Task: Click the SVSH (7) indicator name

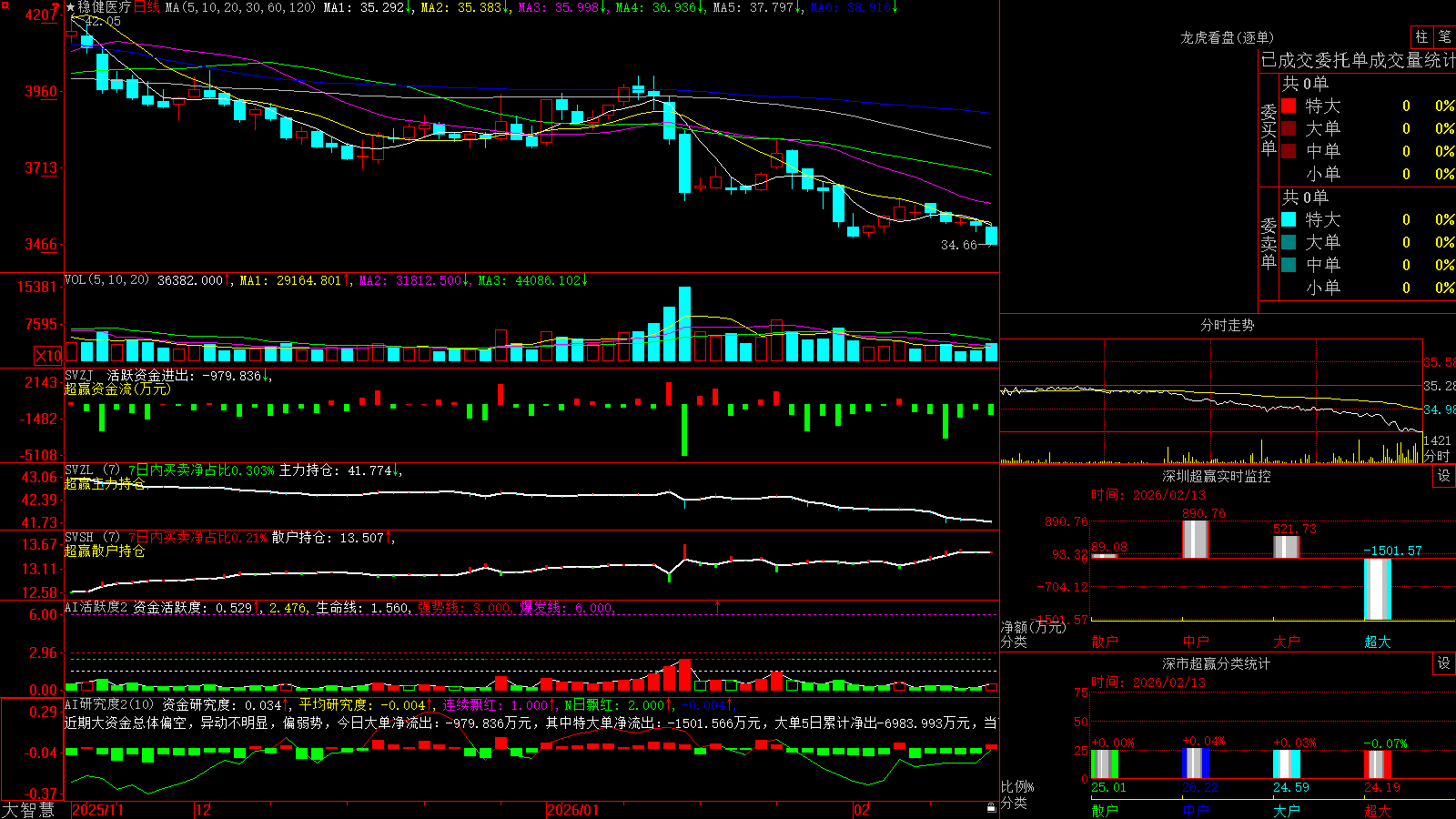Action: [92, 538]
